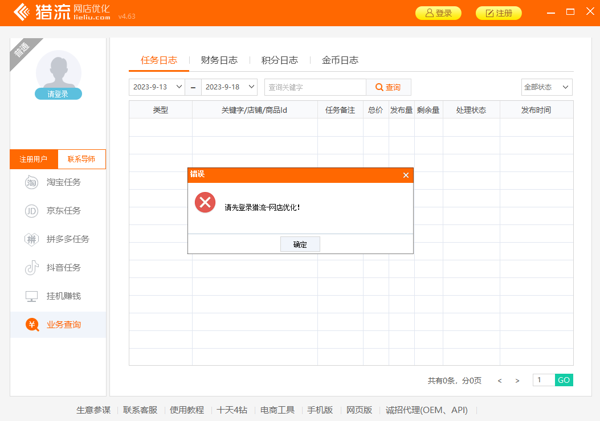600x421 pixels.
Task: Click the Taobao tasks sidebar icon
Action: pos(31,183)
